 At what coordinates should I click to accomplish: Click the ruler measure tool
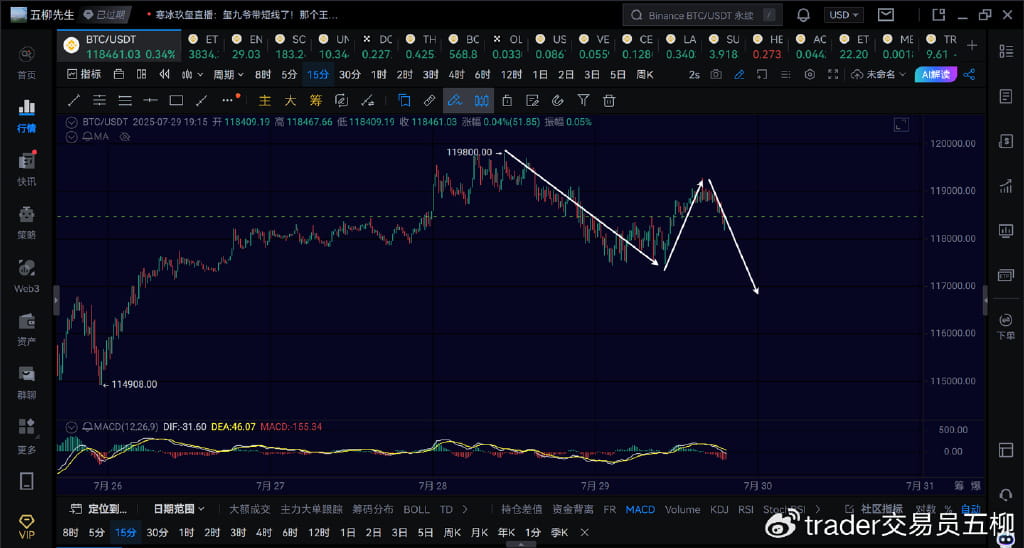coord(429,101)
